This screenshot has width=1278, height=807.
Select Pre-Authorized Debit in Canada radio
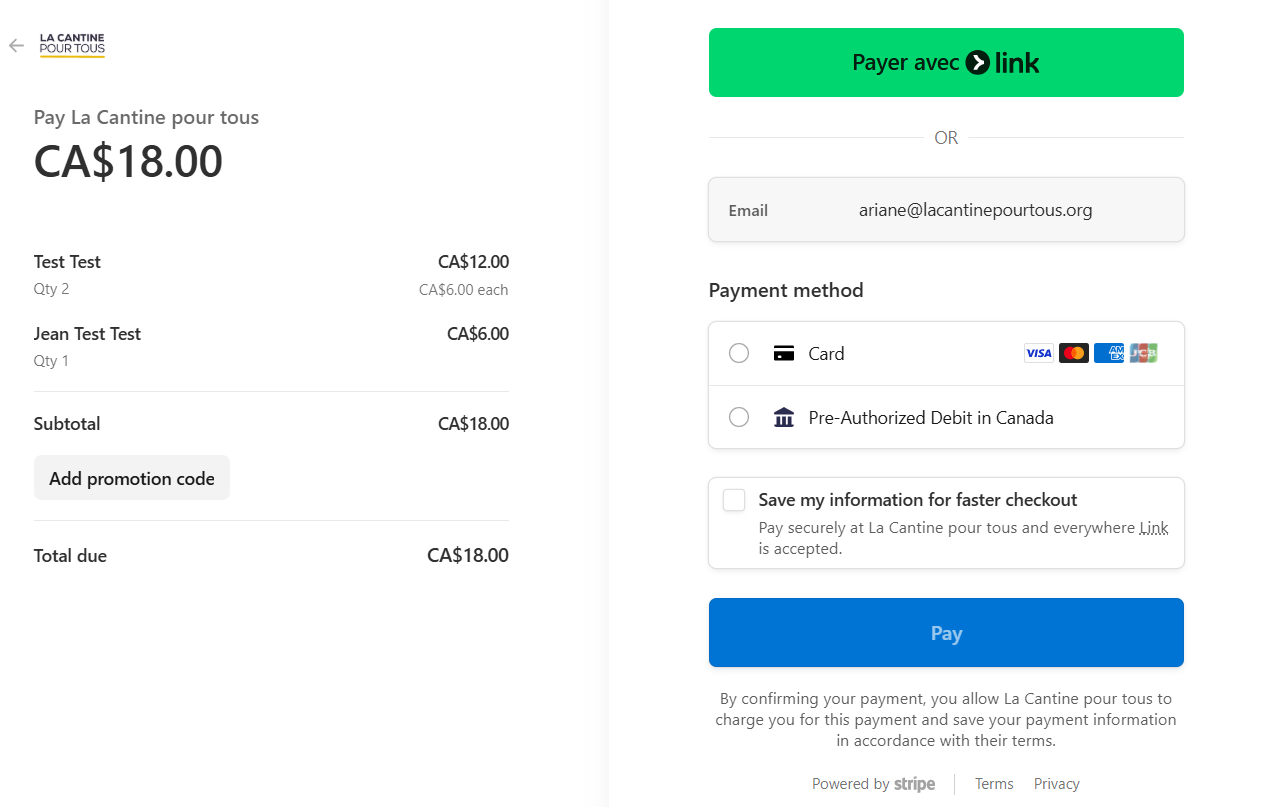[x=739, y=417]
